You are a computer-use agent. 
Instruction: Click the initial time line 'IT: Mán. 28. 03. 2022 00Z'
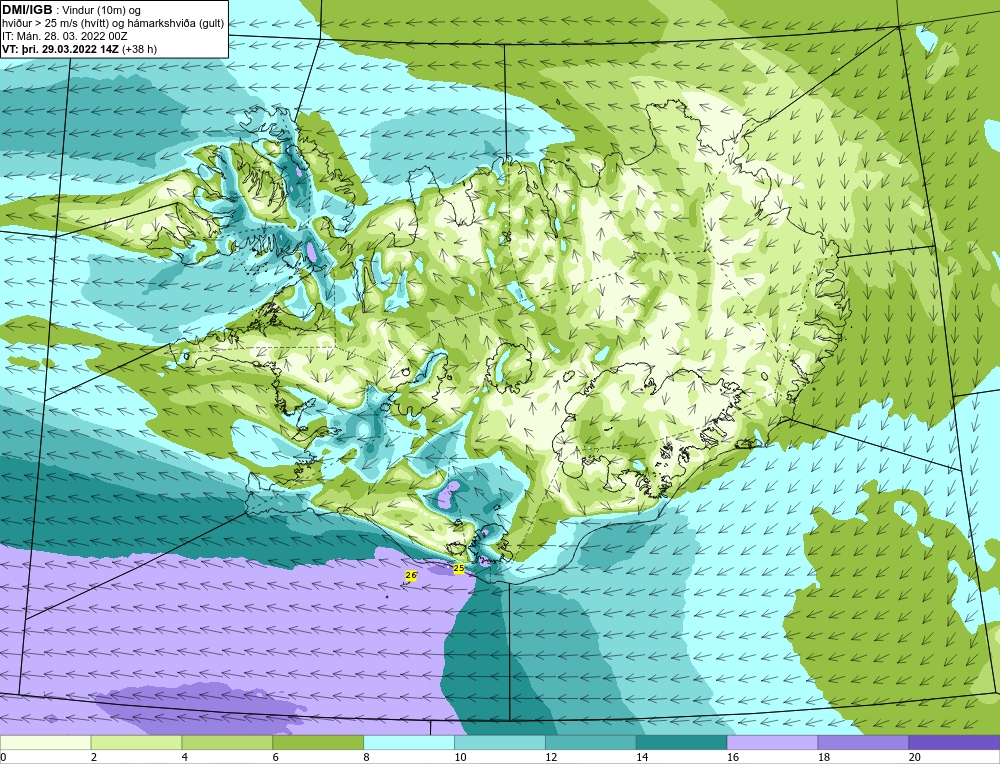[x=64, y=36]
